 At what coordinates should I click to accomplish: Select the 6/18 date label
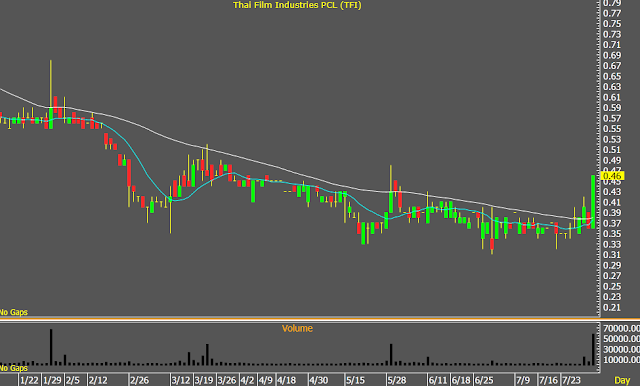click(461, 380)
